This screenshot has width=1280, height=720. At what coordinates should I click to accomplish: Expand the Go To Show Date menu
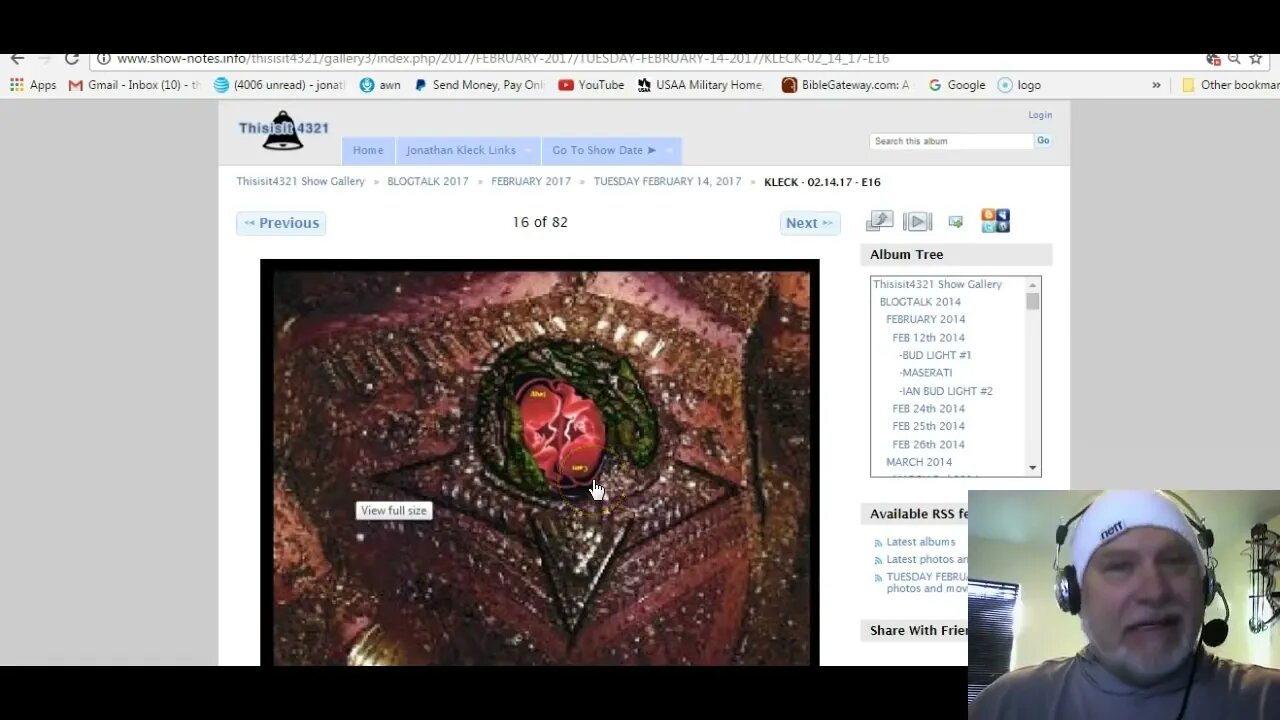(x=611, y=150)
